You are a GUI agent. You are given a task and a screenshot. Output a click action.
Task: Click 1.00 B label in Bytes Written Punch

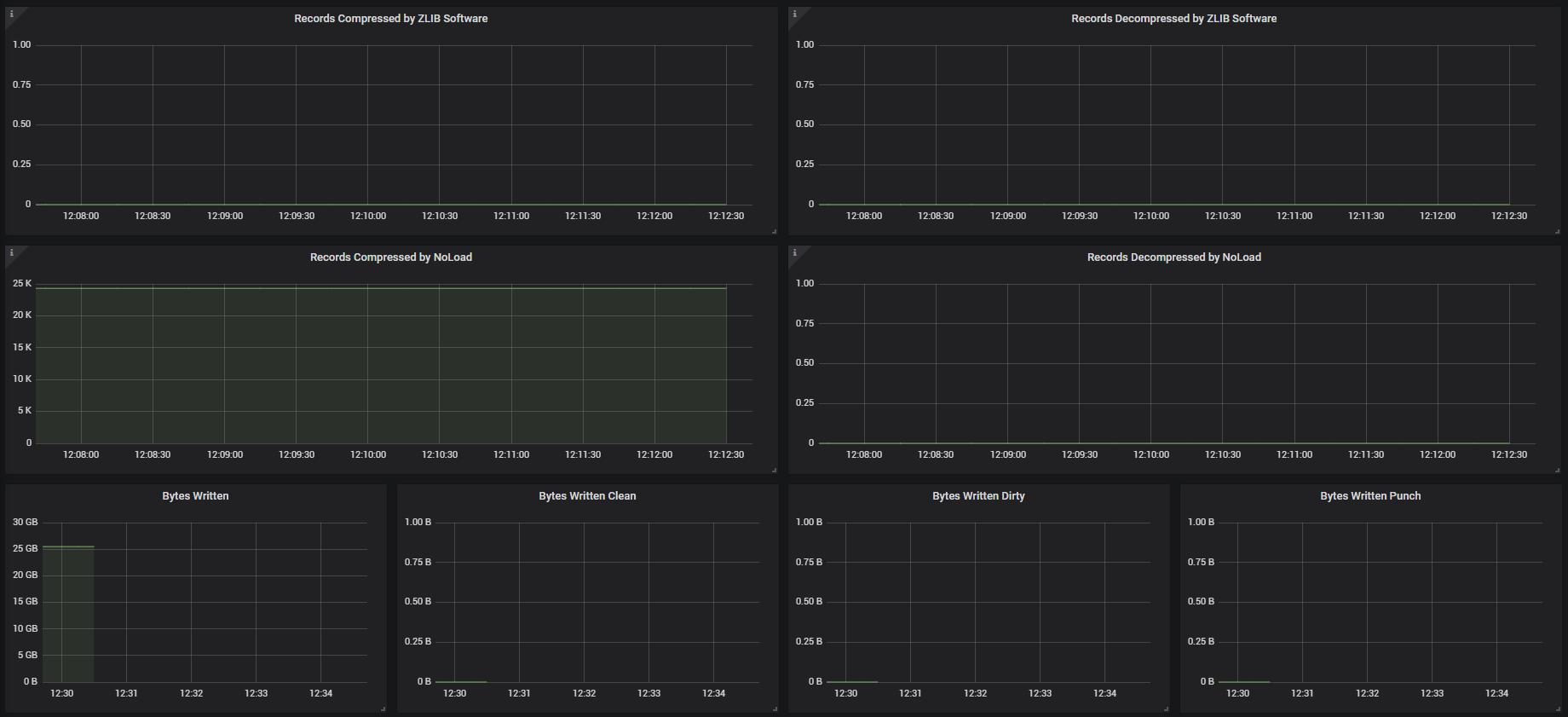point(1201,522)
